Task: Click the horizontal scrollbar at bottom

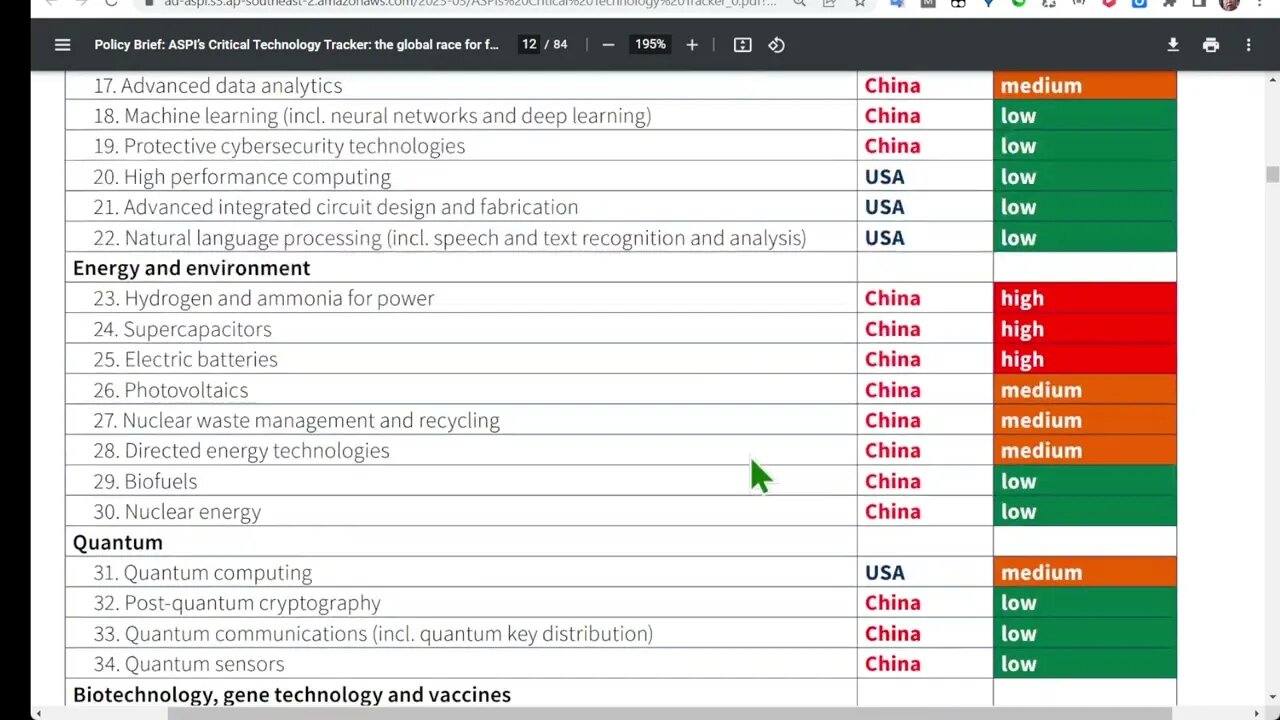Action: tap(670, 713)
